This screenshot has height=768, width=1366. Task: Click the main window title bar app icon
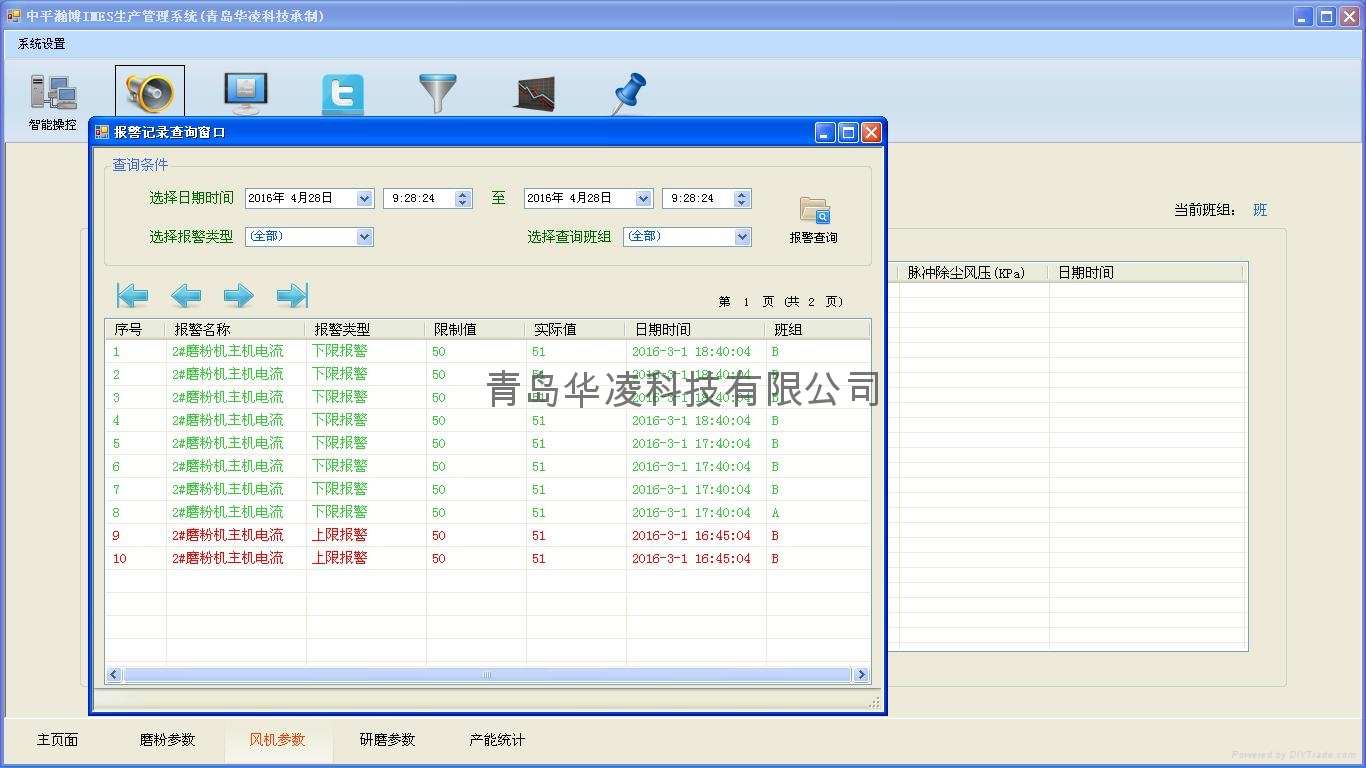pos(14,16)
